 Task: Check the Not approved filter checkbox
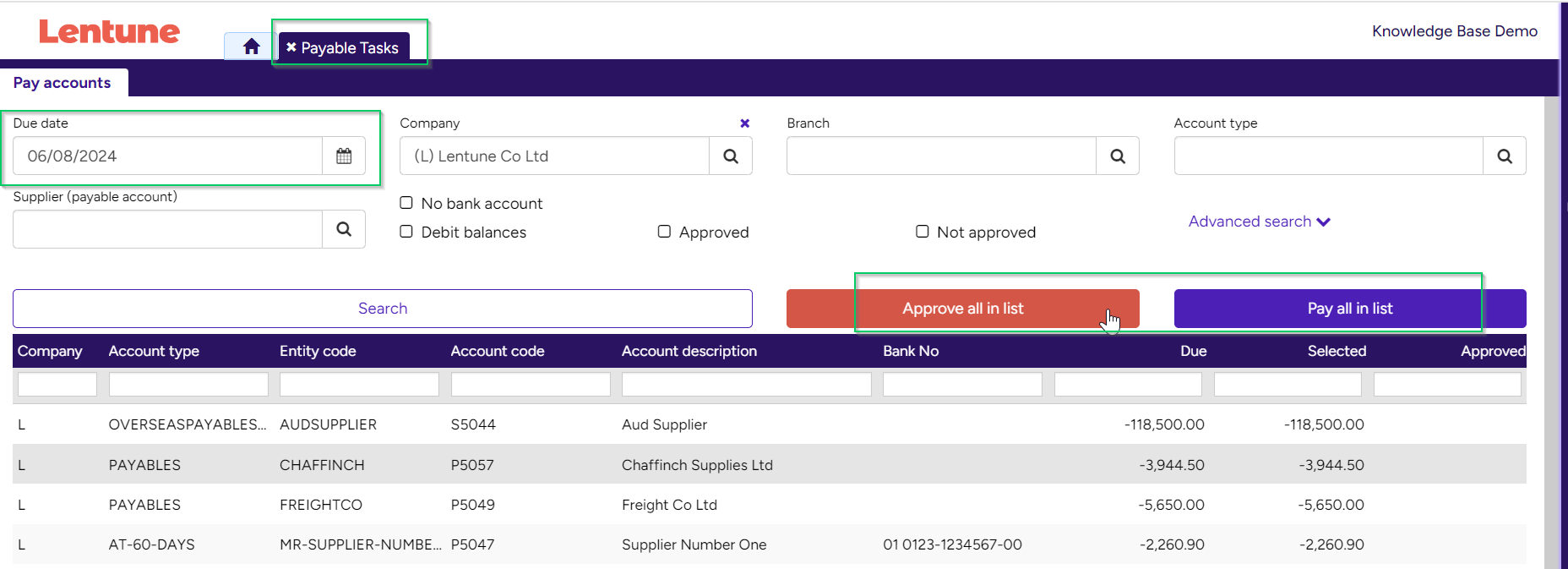coord(923,232)
